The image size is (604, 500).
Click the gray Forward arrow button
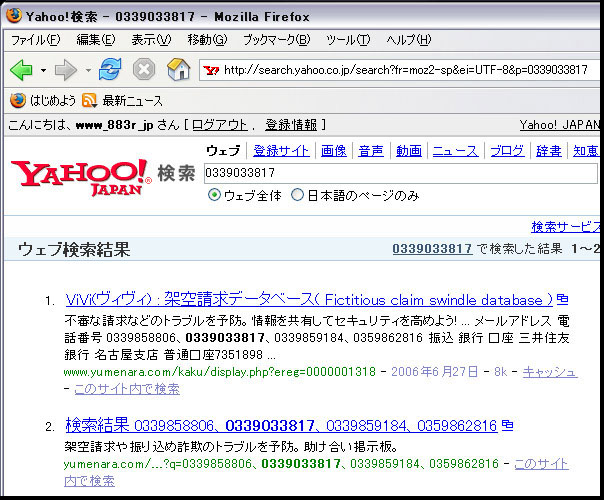coord(65,70)
